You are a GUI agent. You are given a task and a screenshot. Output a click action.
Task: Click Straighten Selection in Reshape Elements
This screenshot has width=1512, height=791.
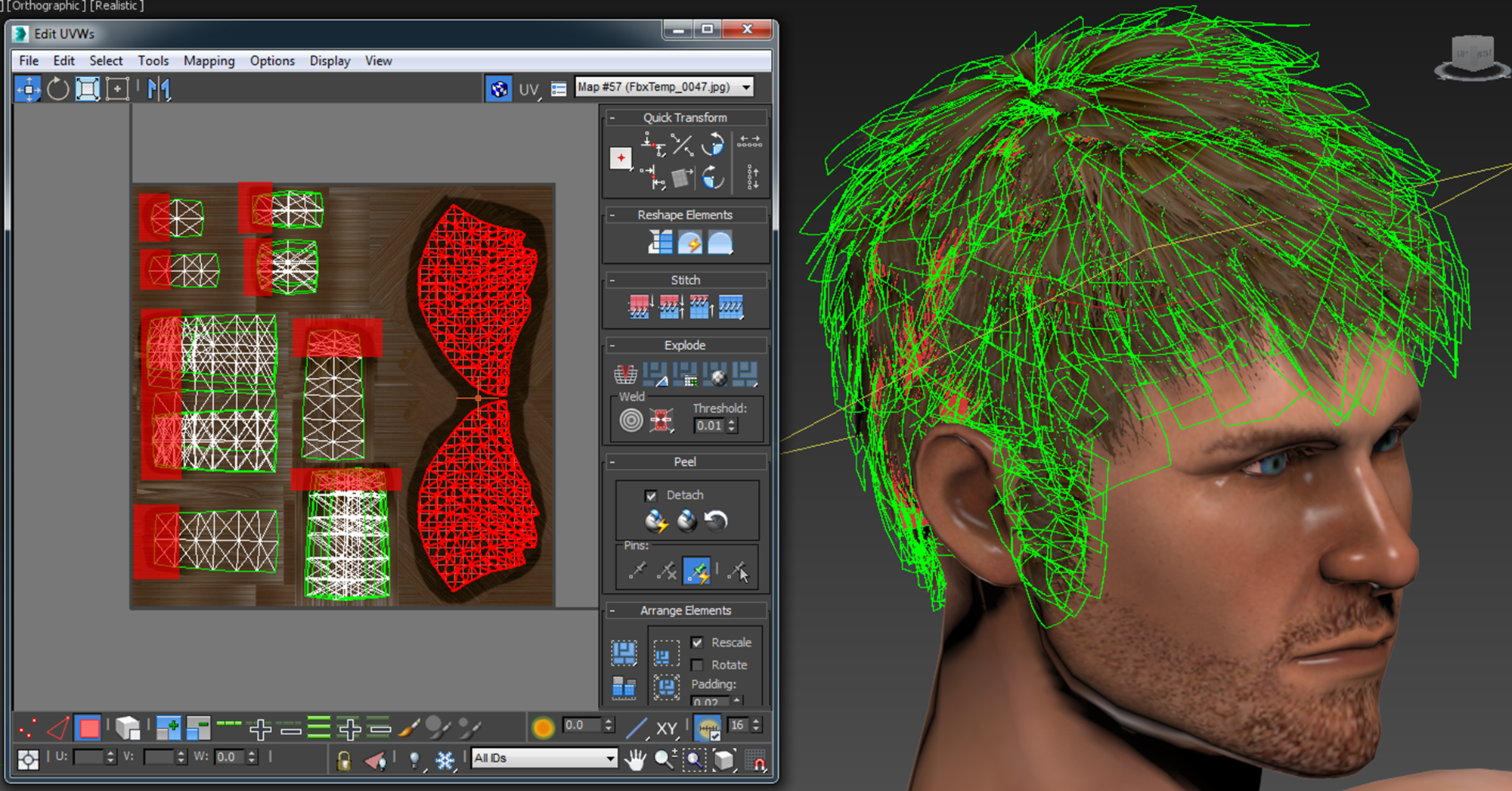pyautogui.click(x=660, y=243)
